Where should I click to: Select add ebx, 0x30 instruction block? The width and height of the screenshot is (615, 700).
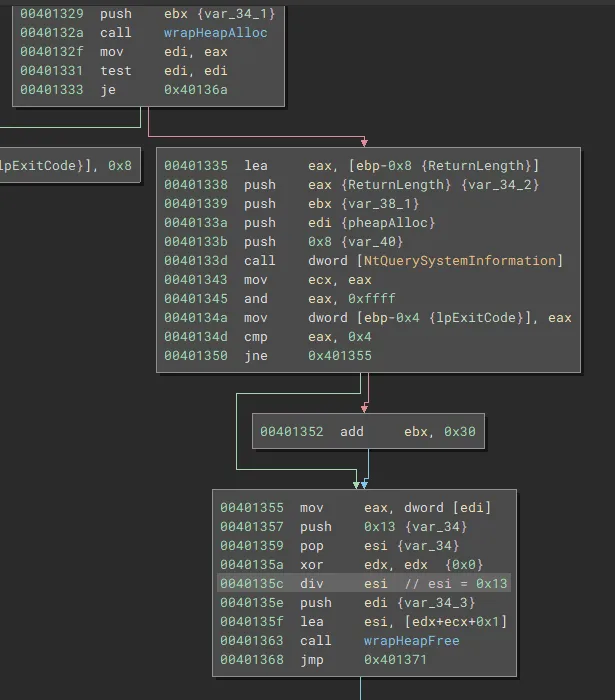click(368, 431)
